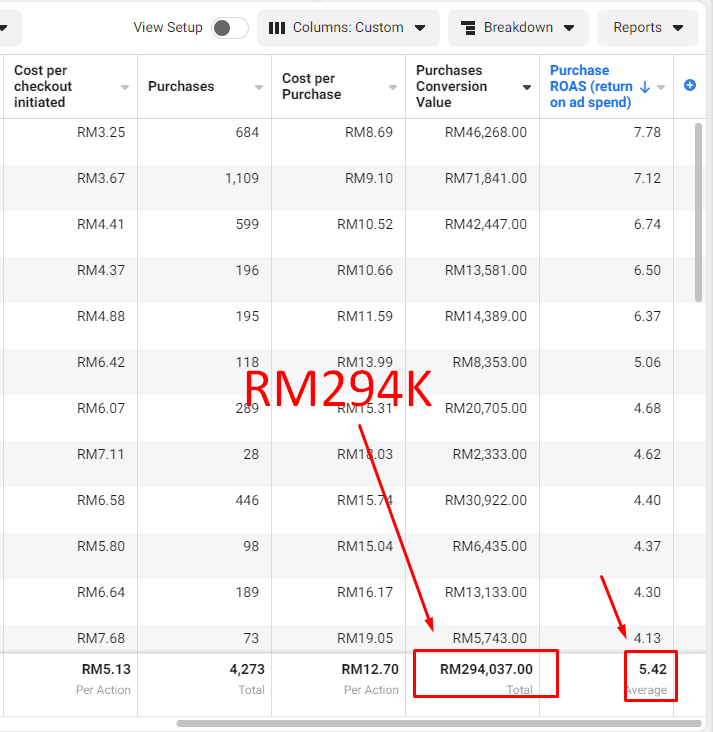713x732 pixels.
Task: Click the vertical scrollbar thumb
Action: click(698, 212)
